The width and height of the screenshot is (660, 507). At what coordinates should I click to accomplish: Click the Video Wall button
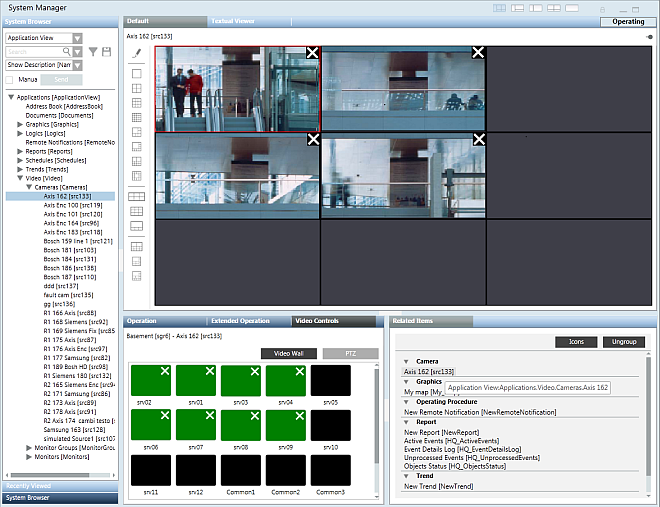(x=288, y=353)
